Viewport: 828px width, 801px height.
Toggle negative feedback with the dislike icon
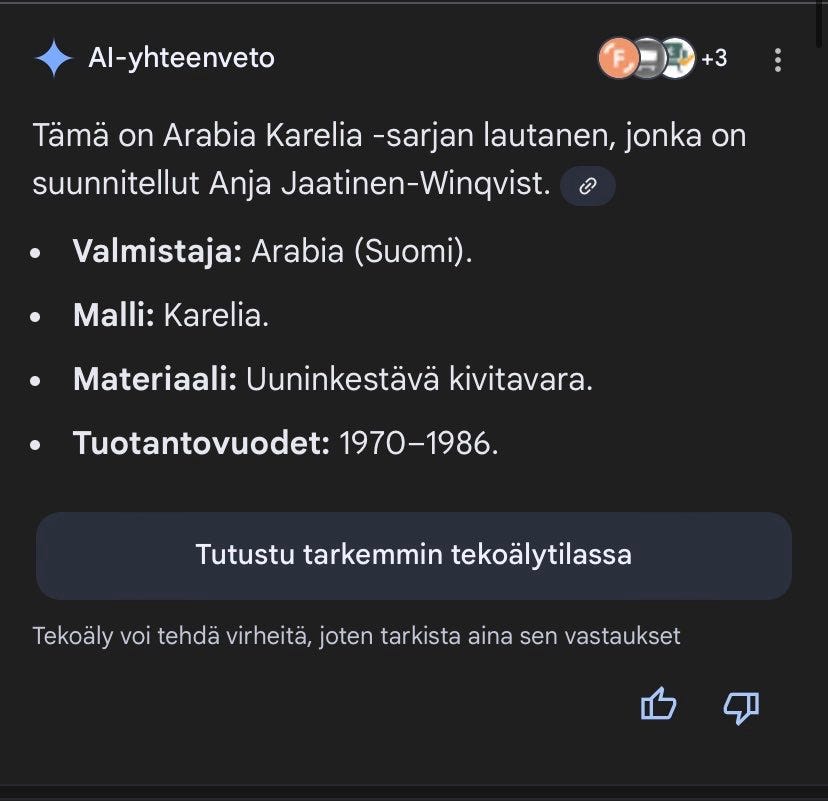tap(739, 707)
